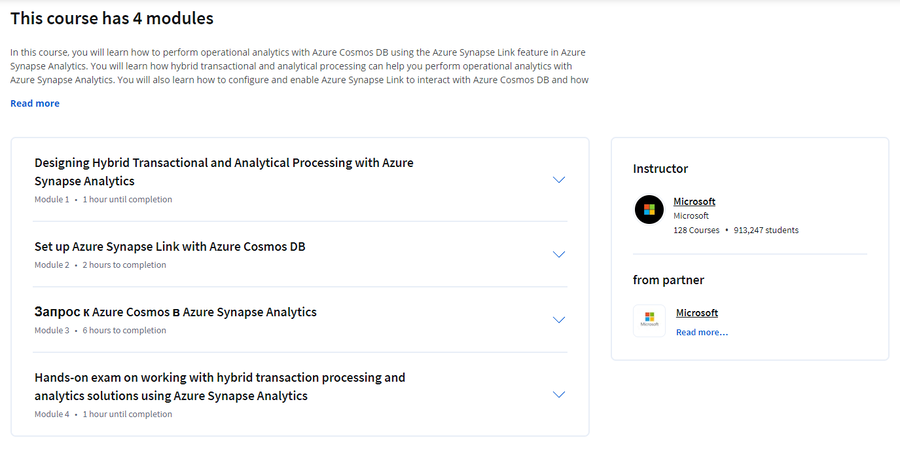The width and height of the screenshot is (900, 459).
Task: Expand Module 1 chevron arrow
Action: (558, 180)
